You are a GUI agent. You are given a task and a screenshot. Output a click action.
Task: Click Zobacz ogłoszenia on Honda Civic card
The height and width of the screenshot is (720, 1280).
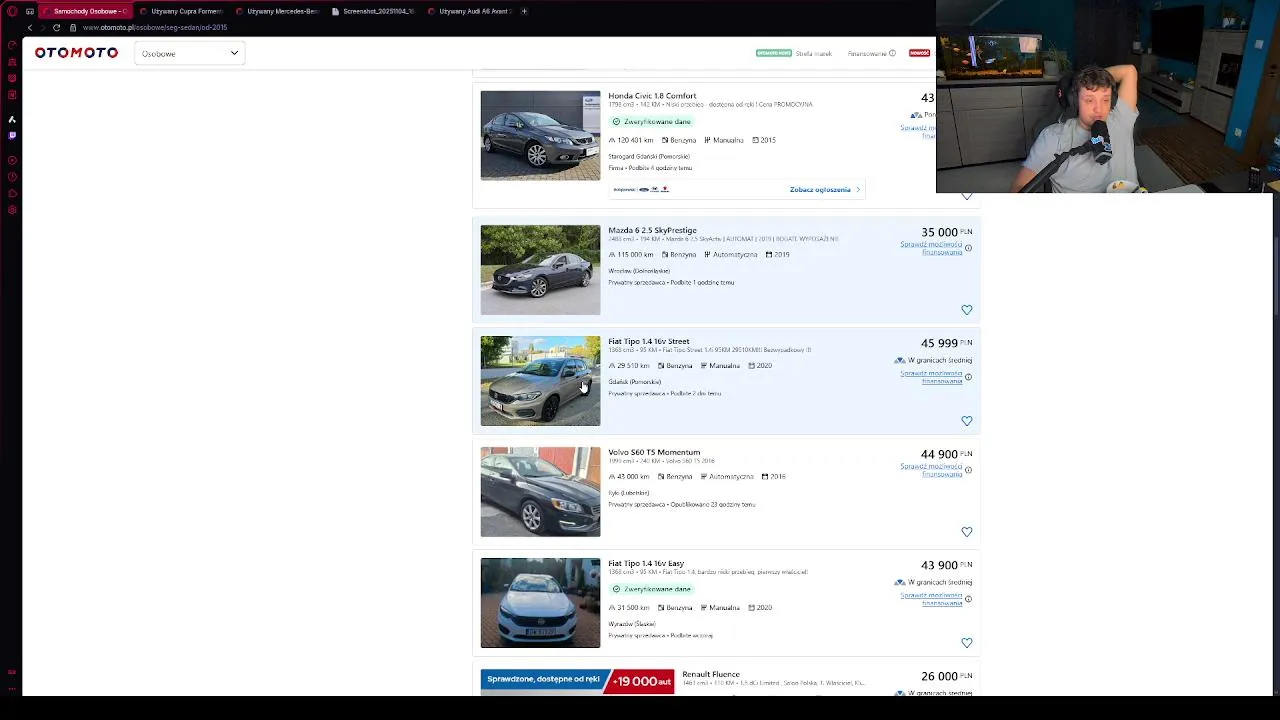(824, 189)
